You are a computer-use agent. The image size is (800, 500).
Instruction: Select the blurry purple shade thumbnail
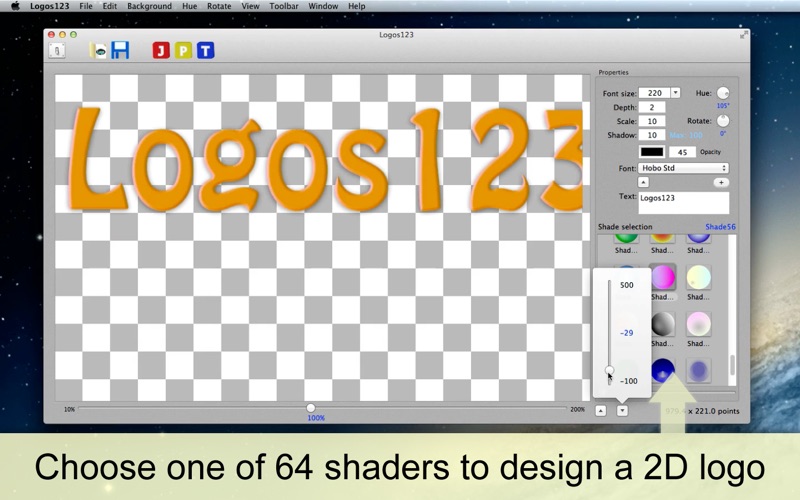698,370
